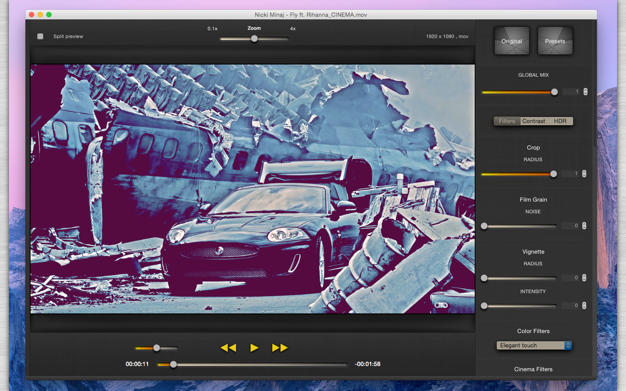Click the Vignette Radius value stepper
Viewport: 626px width, 391px height.
pos(584,278)
